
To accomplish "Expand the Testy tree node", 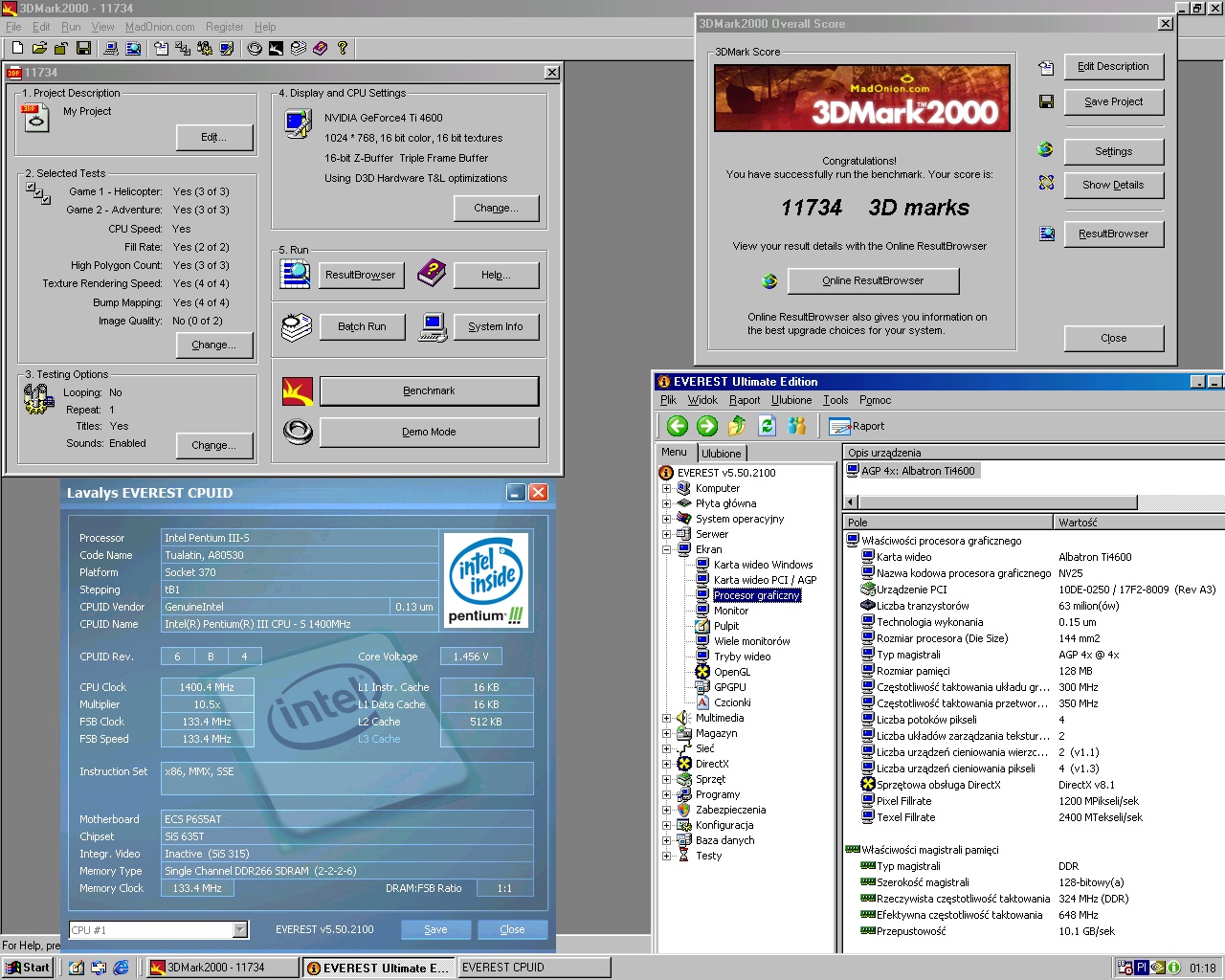I will [x=666, y=856].
